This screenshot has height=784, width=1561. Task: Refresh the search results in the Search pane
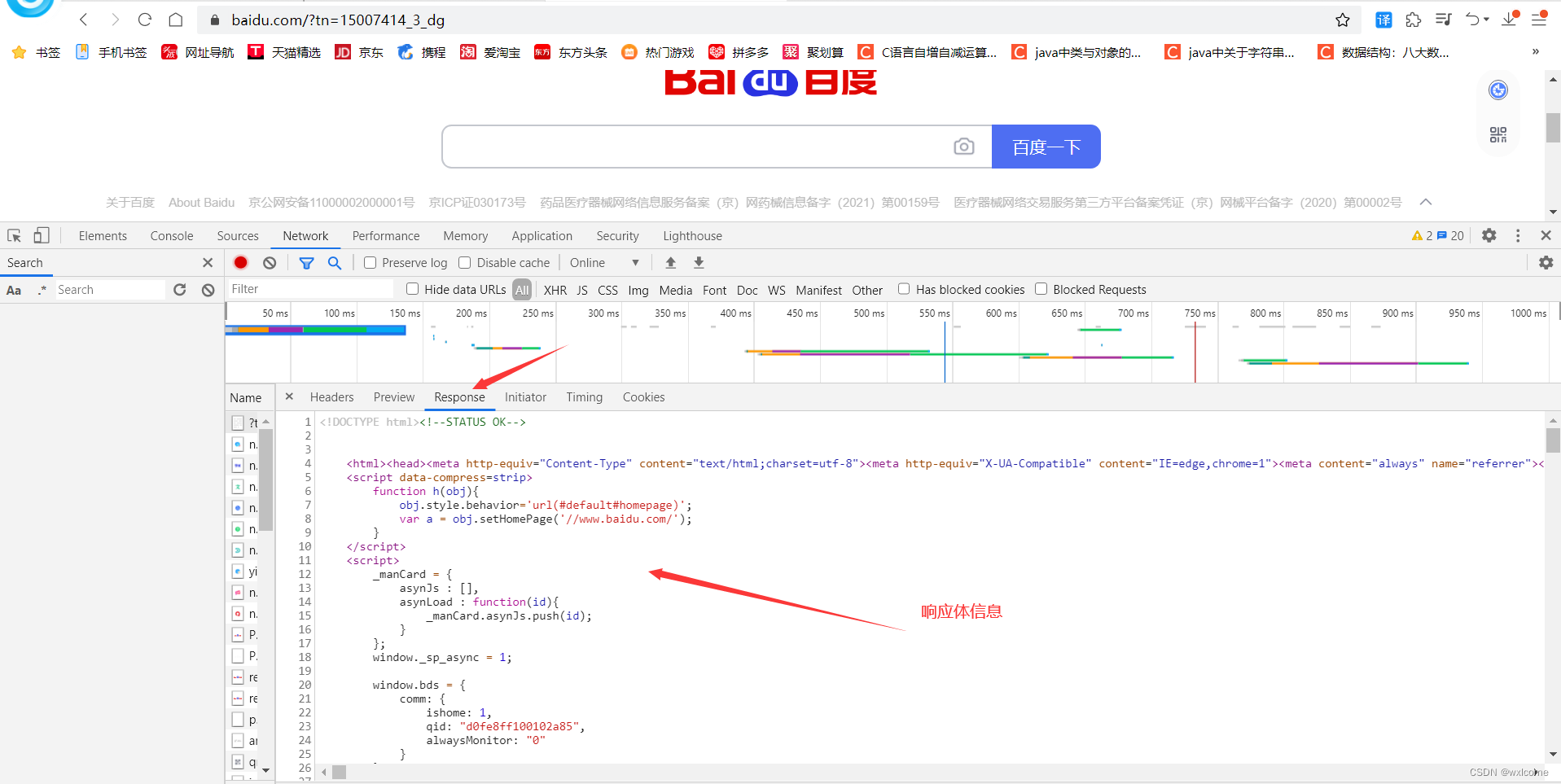[x=180, y=290]
